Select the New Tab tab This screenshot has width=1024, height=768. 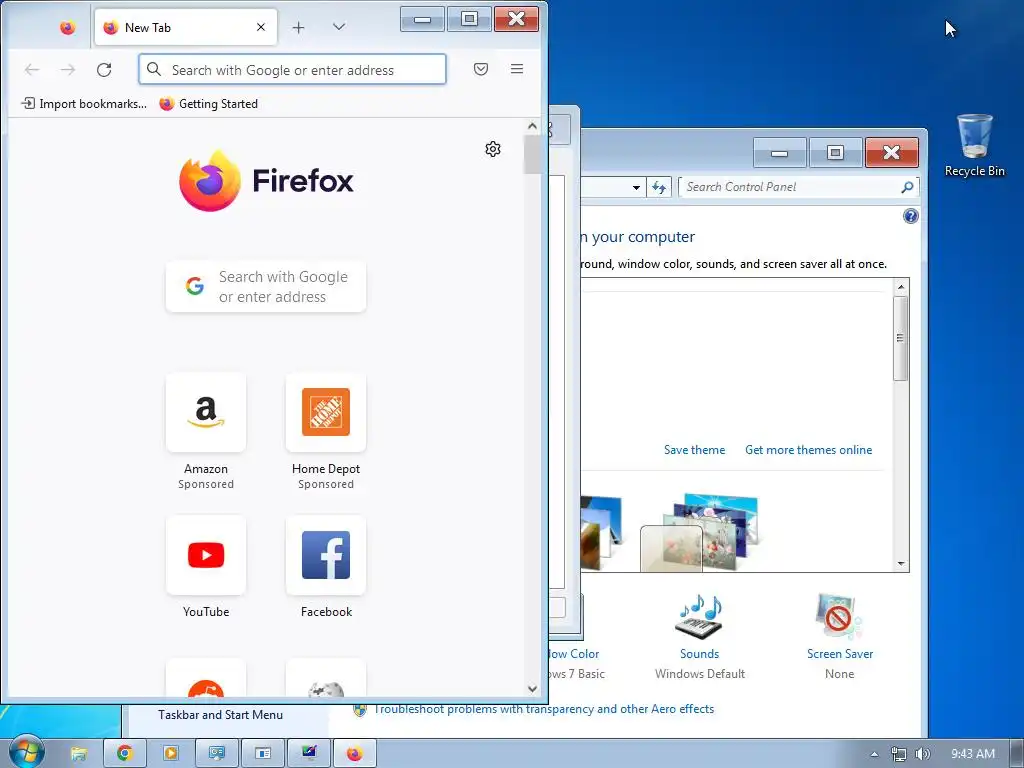(186, 27)
